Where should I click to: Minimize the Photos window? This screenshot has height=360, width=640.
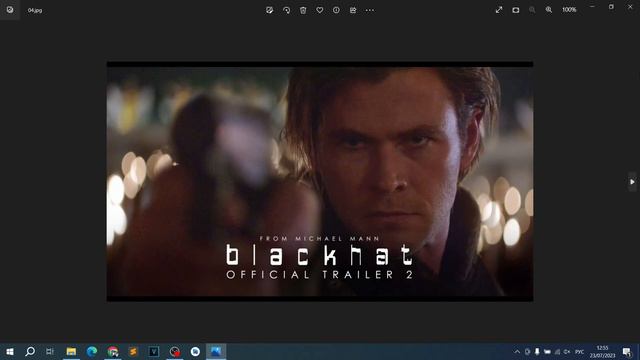point(592,7)
